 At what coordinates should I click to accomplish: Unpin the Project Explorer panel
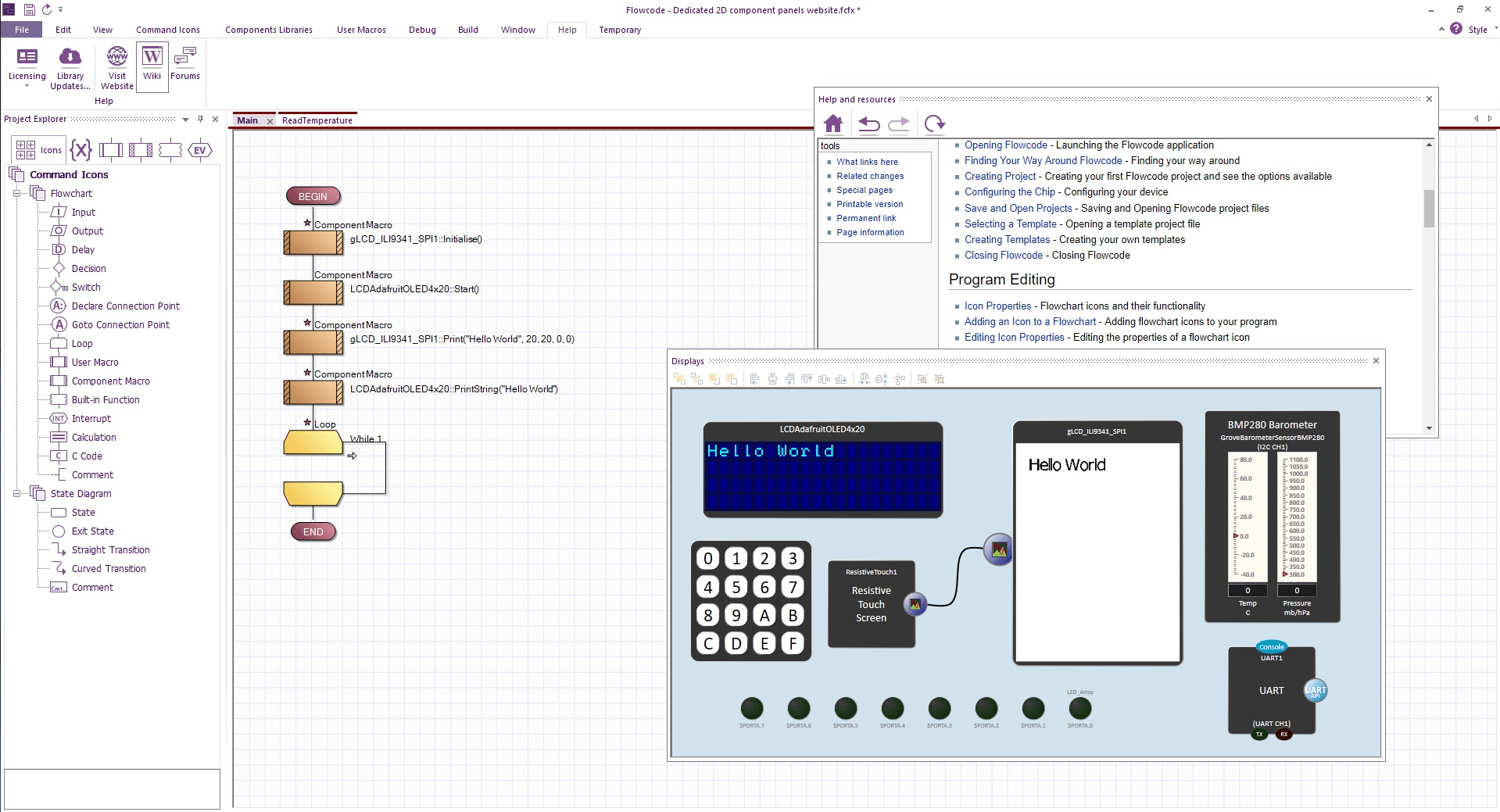tap(201, 120)
